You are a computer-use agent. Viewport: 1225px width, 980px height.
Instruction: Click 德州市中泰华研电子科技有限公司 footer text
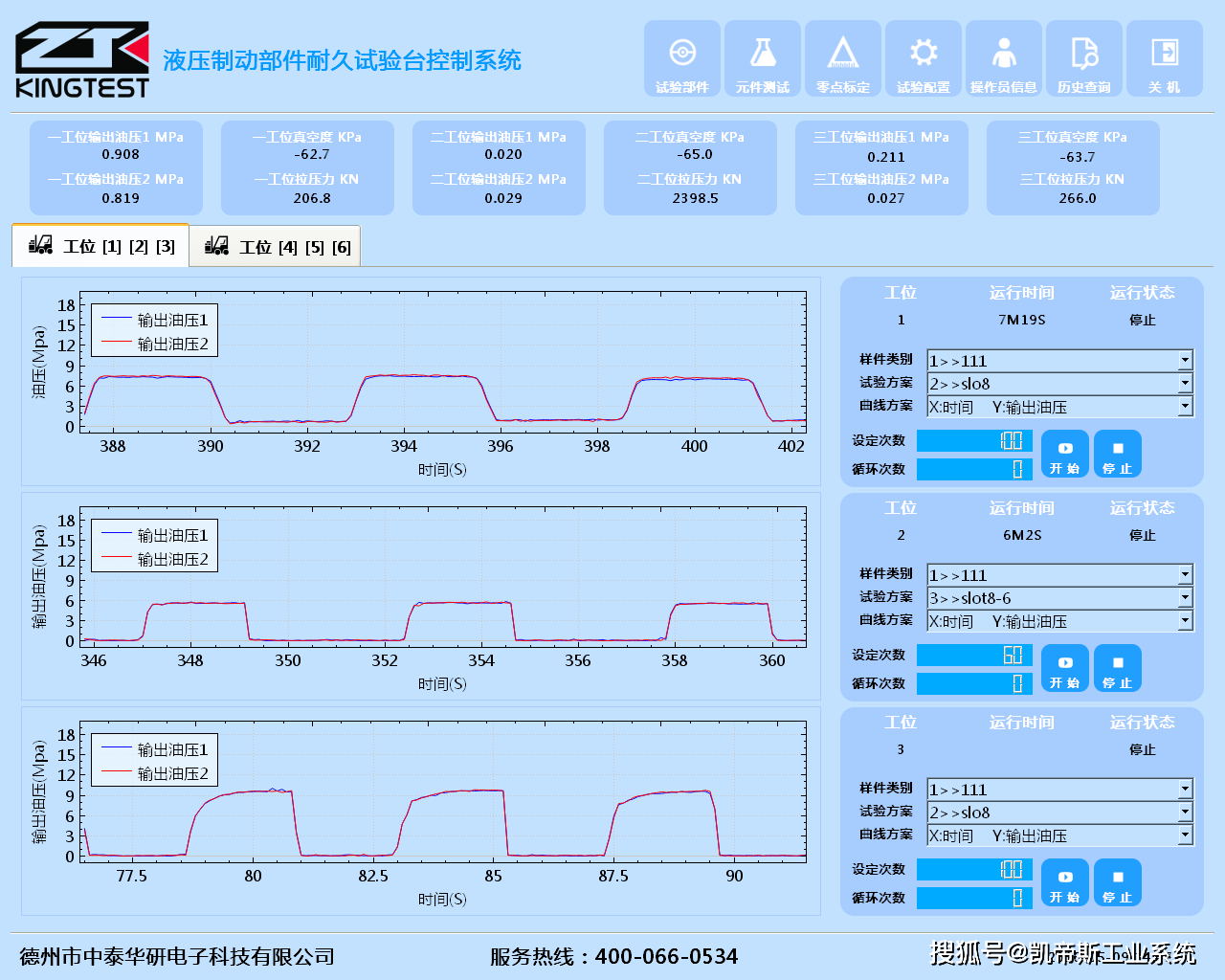(177, 956)
